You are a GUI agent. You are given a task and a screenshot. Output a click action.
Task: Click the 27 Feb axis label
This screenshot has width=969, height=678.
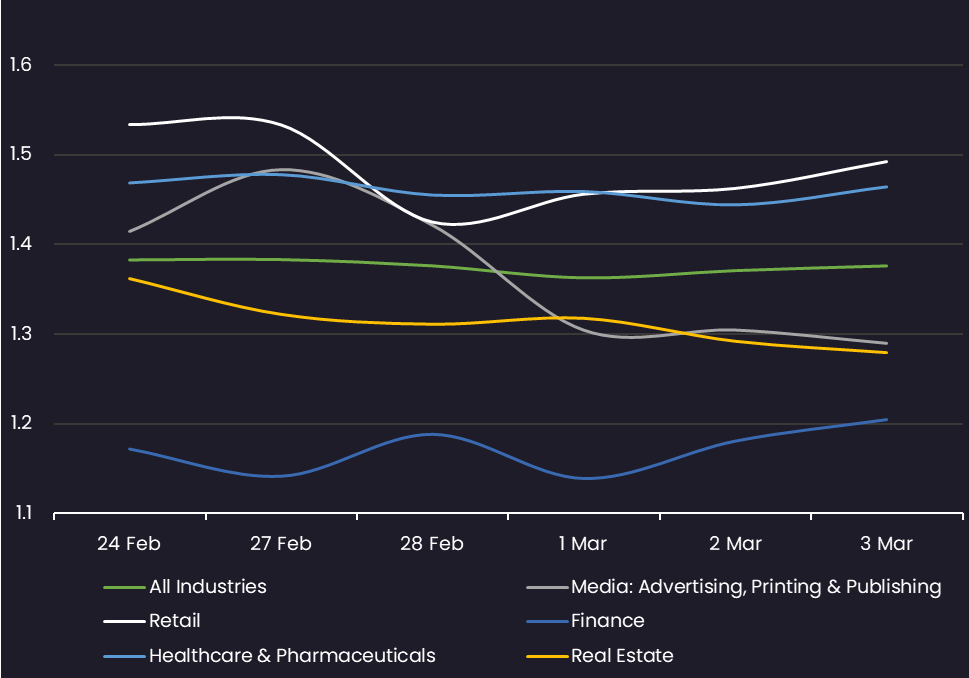coord(281,544)
